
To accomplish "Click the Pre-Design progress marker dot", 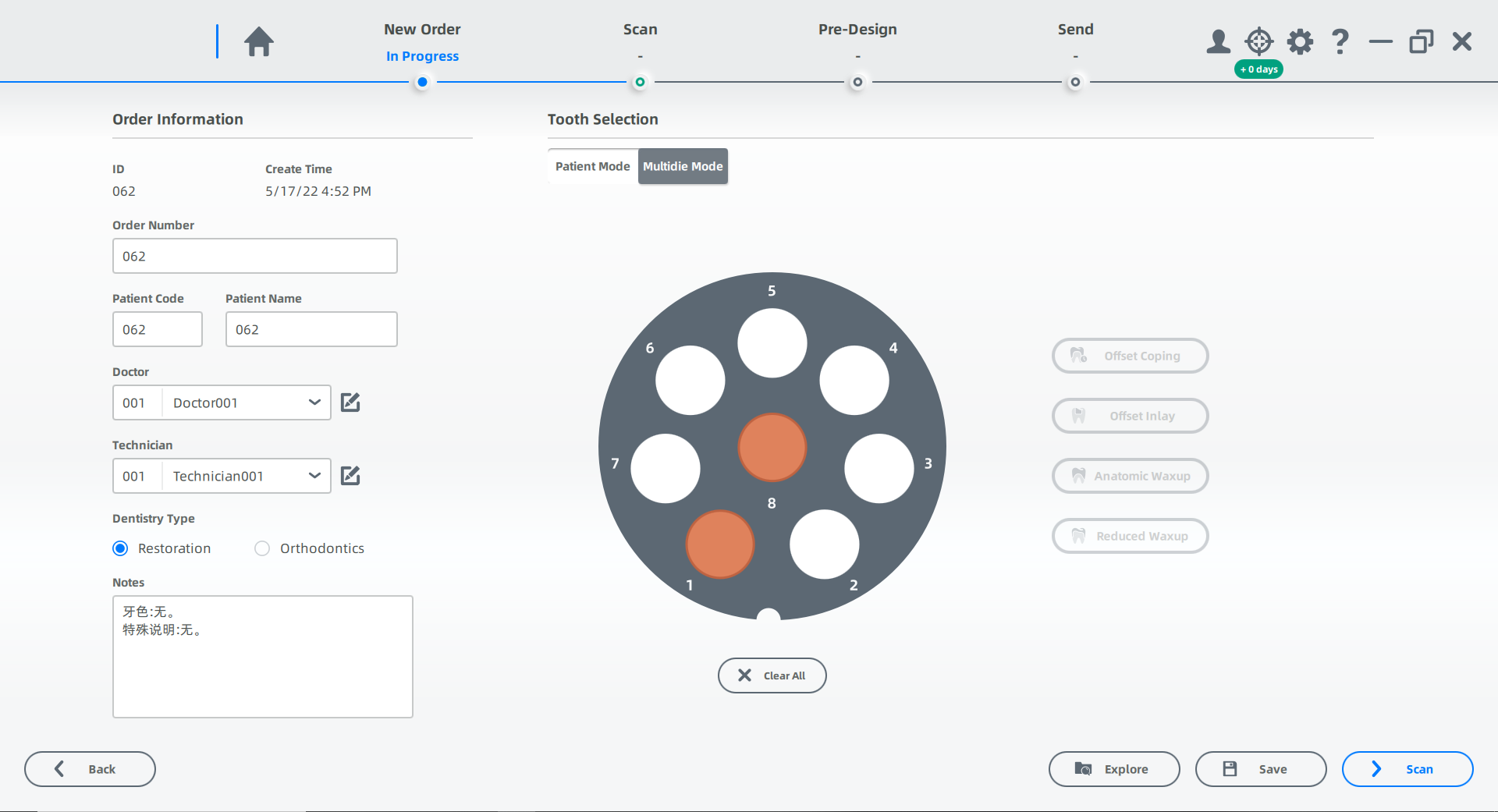I will [857, 82].
